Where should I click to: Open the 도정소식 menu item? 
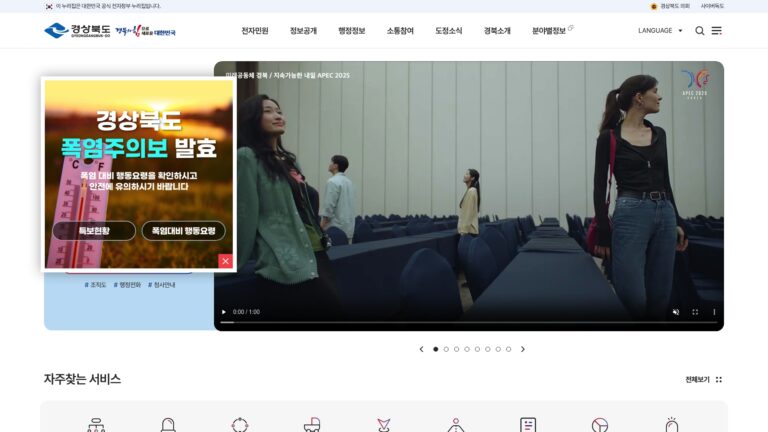(449, 31)
